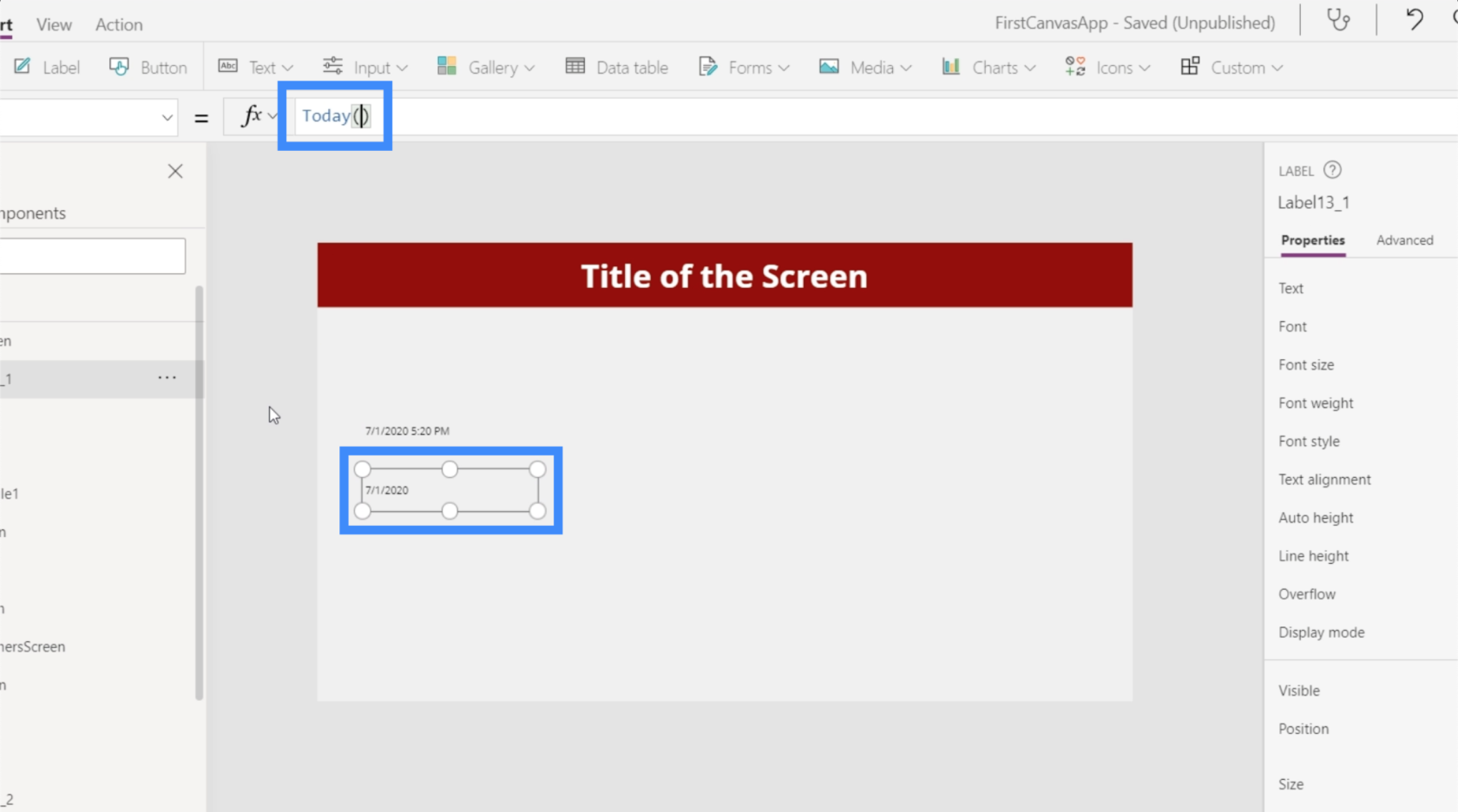Select the 7/1/2020 5:20 PM label
This screenshot has height=812, width=1458.
[x=407, y=430]
